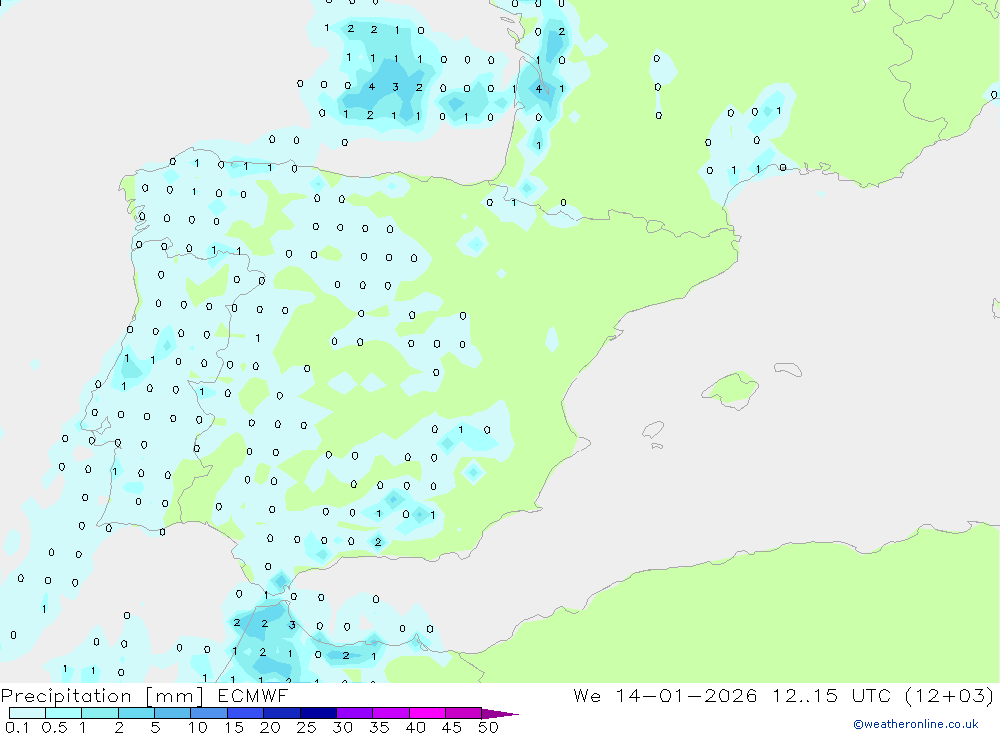Click the '40' legend scale label
Viewport: 1000px width, 733px height.
(x=416, y=727)
